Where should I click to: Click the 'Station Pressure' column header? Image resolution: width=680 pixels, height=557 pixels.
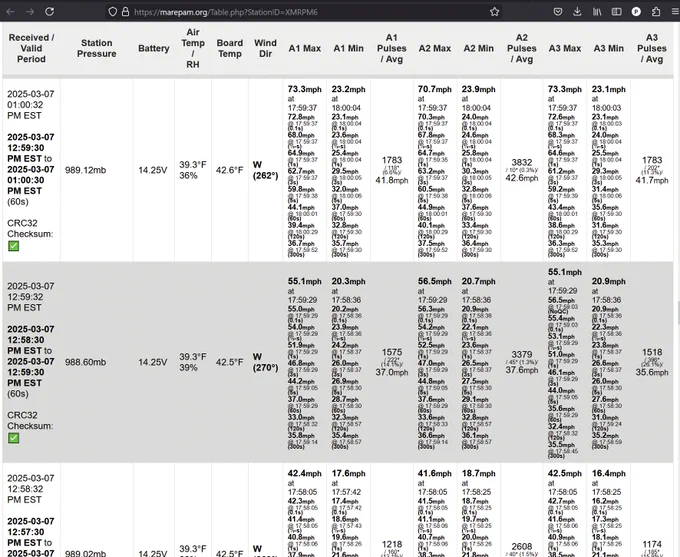coord(97,48)
